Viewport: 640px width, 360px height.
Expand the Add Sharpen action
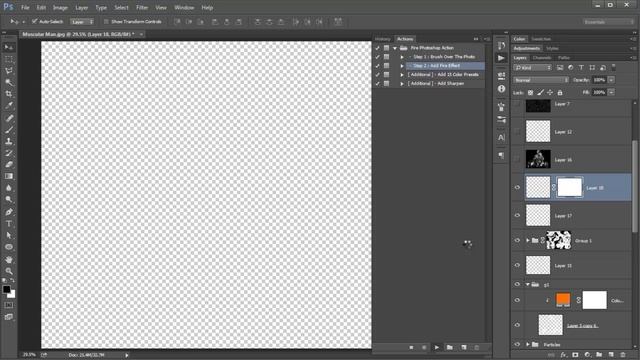coord(402,84)
